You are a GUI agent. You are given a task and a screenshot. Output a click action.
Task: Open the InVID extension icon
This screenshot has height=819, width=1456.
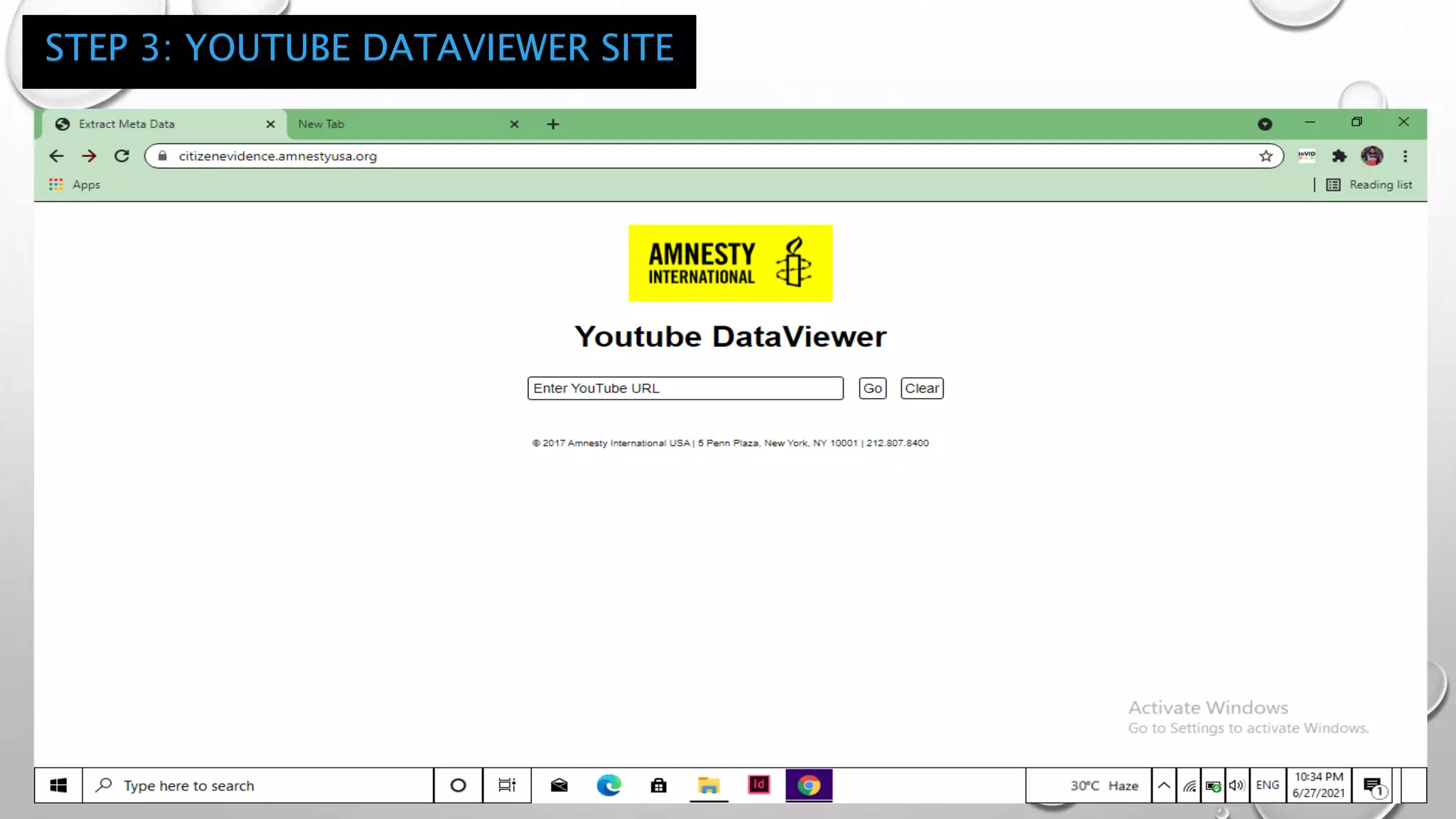click(x=1307, y=156)
